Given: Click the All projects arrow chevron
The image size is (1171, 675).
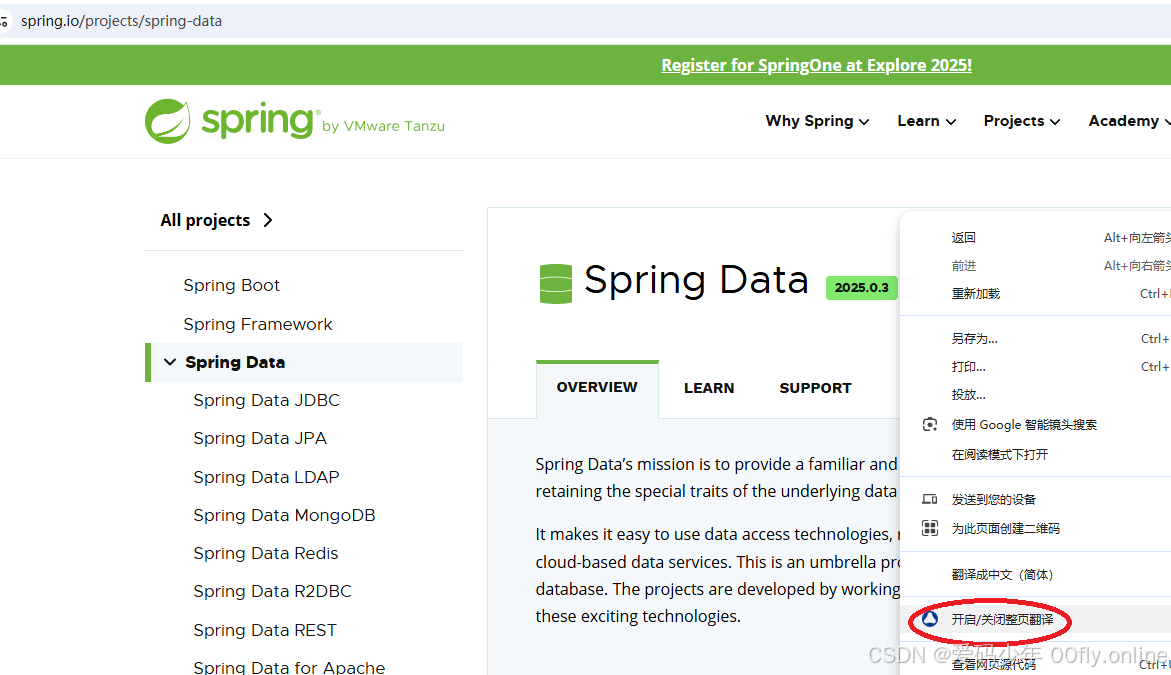Looking at the screenshot, I should pos(268,220).
